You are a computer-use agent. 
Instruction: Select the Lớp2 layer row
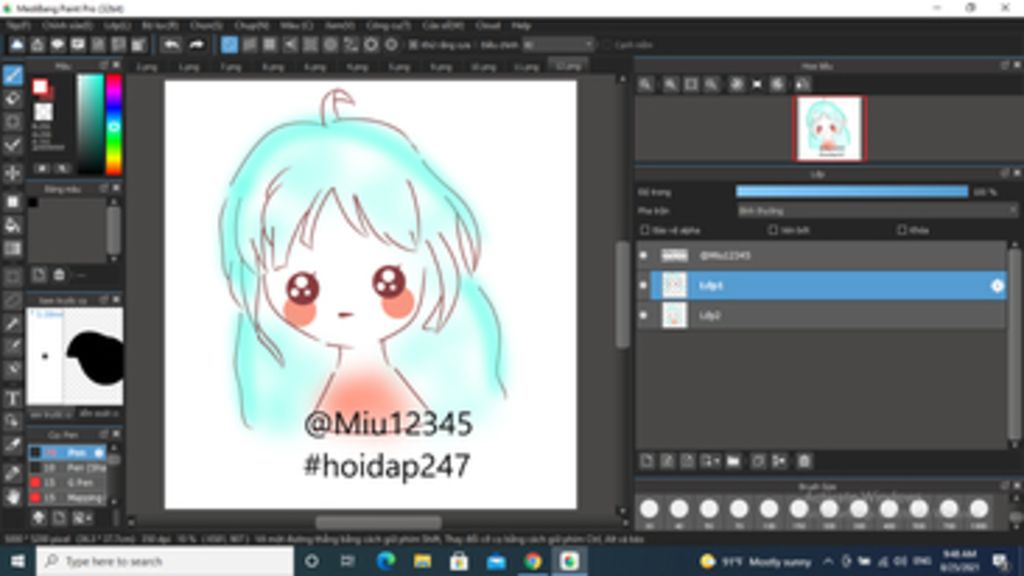click(x=822, y=315)
